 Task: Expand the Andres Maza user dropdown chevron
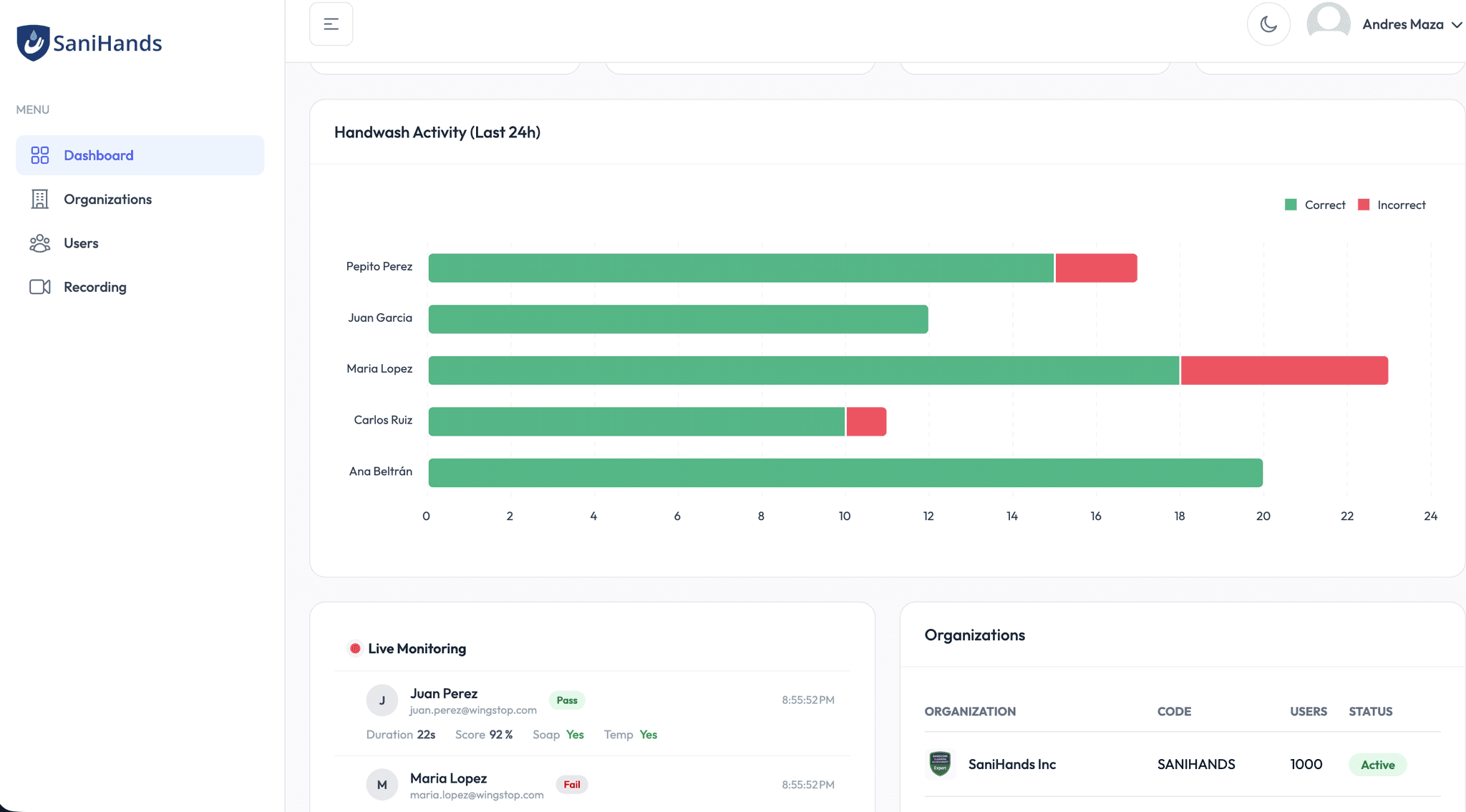tap(1457, 25)
